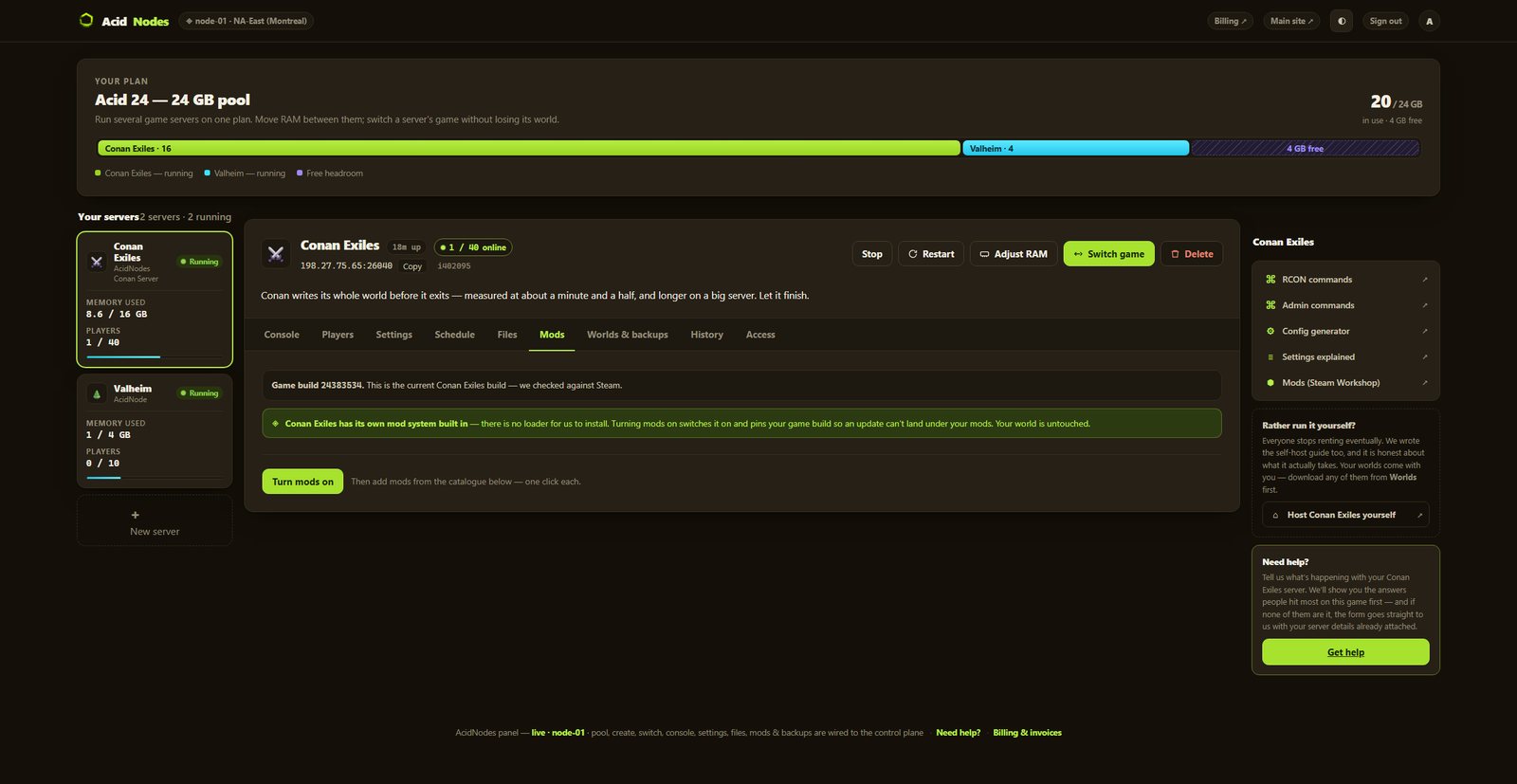Click the Valheim 4 RAM pool segment

pyautogui.click(x=1076, y=149)
